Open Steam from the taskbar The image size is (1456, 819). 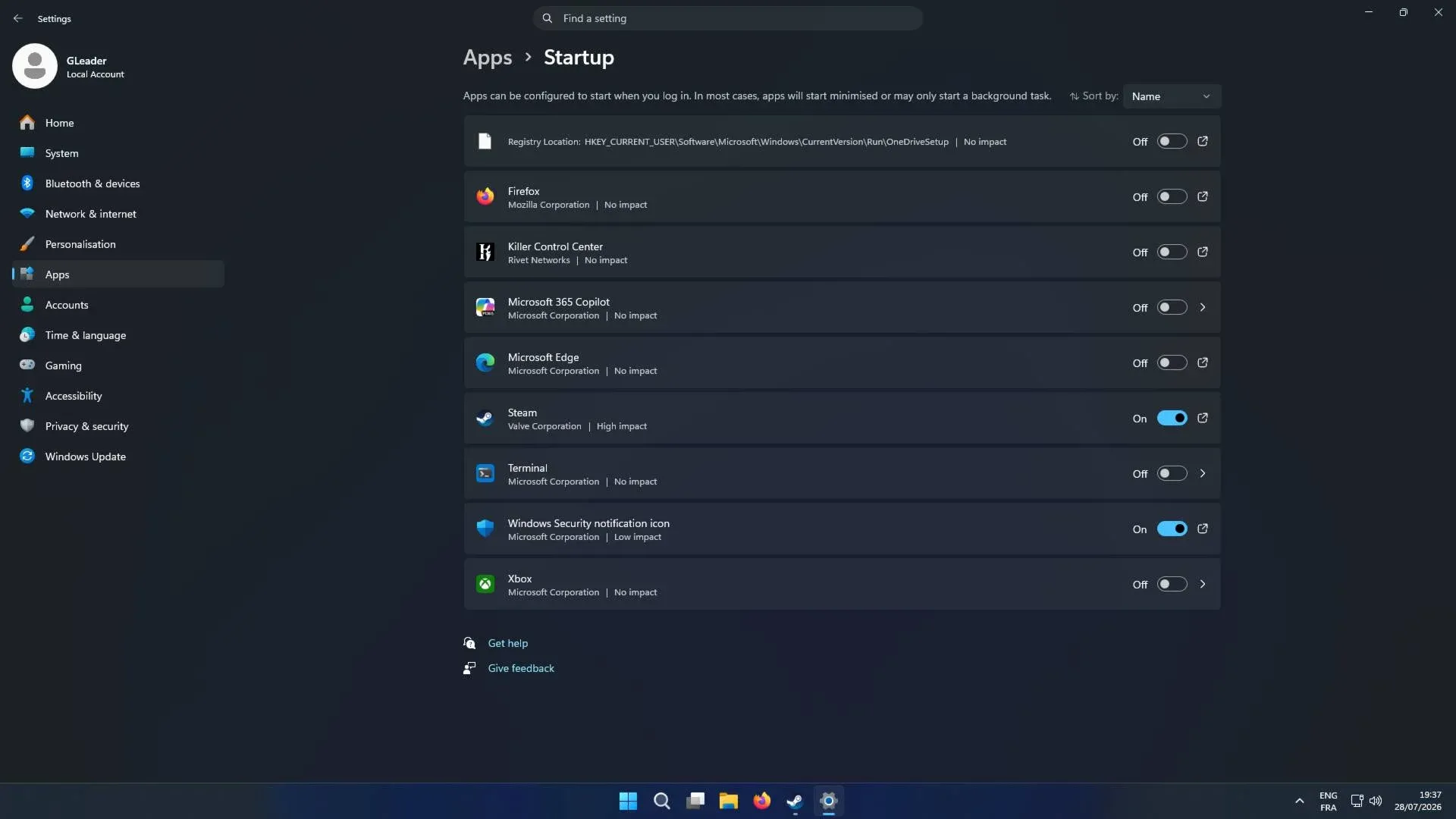click(x=795, y=802)
